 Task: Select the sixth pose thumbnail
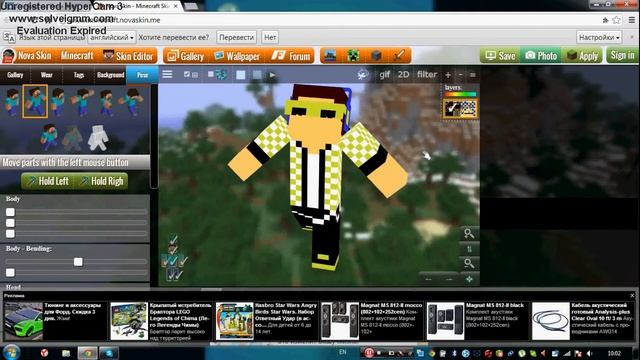[x=131, y=102]
